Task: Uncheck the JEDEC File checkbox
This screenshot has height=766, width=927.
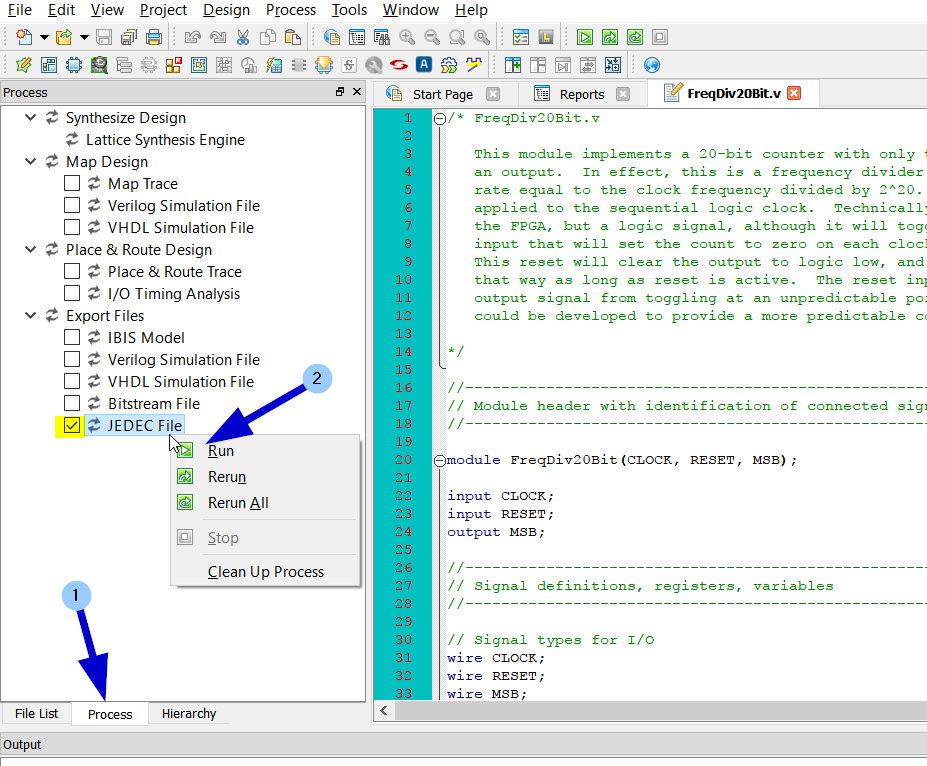Action: [x=72, y=425]
